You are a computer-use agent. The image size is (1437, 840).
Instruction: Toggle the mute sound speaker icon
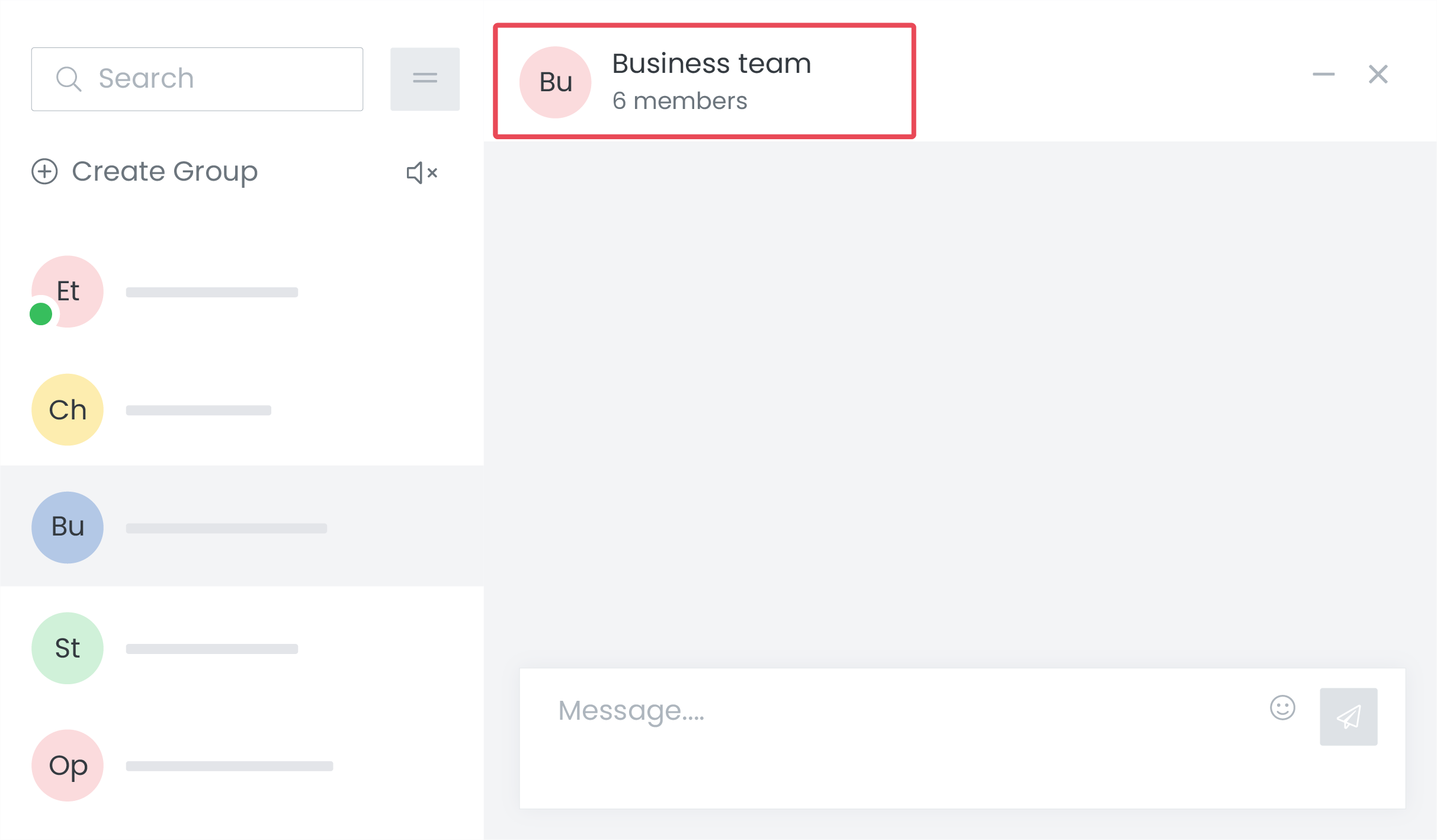[x=422, y=173]
